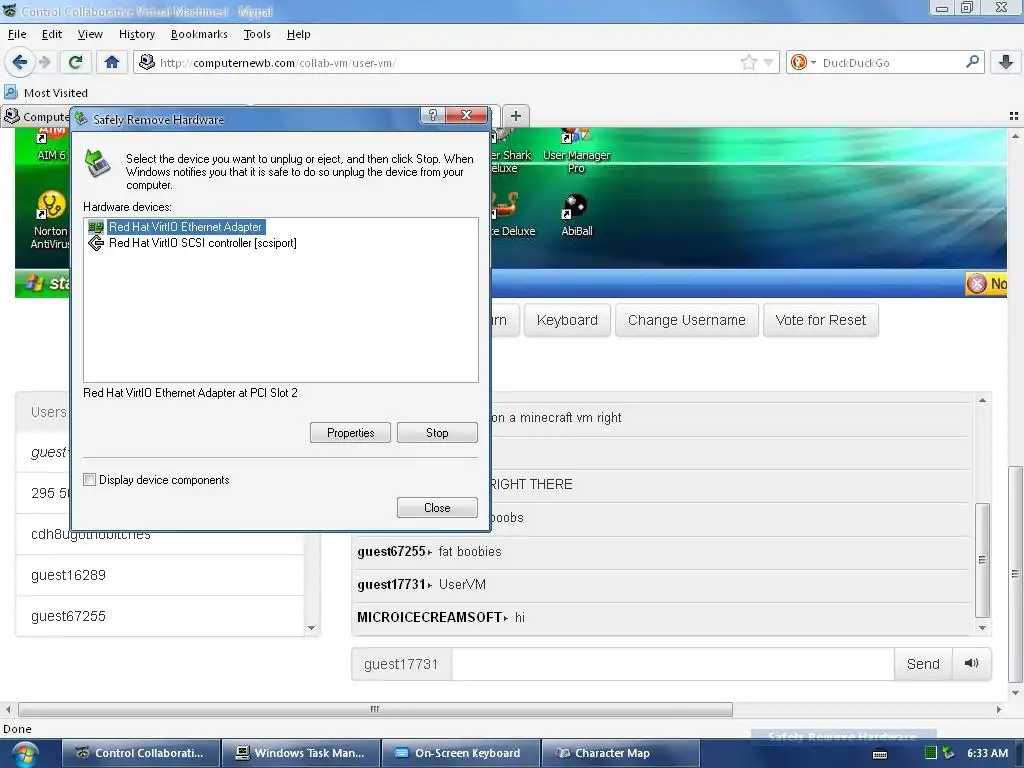Toggle the chat sound speaker icon
The image size is (1024, 768).
pos(972,664)
